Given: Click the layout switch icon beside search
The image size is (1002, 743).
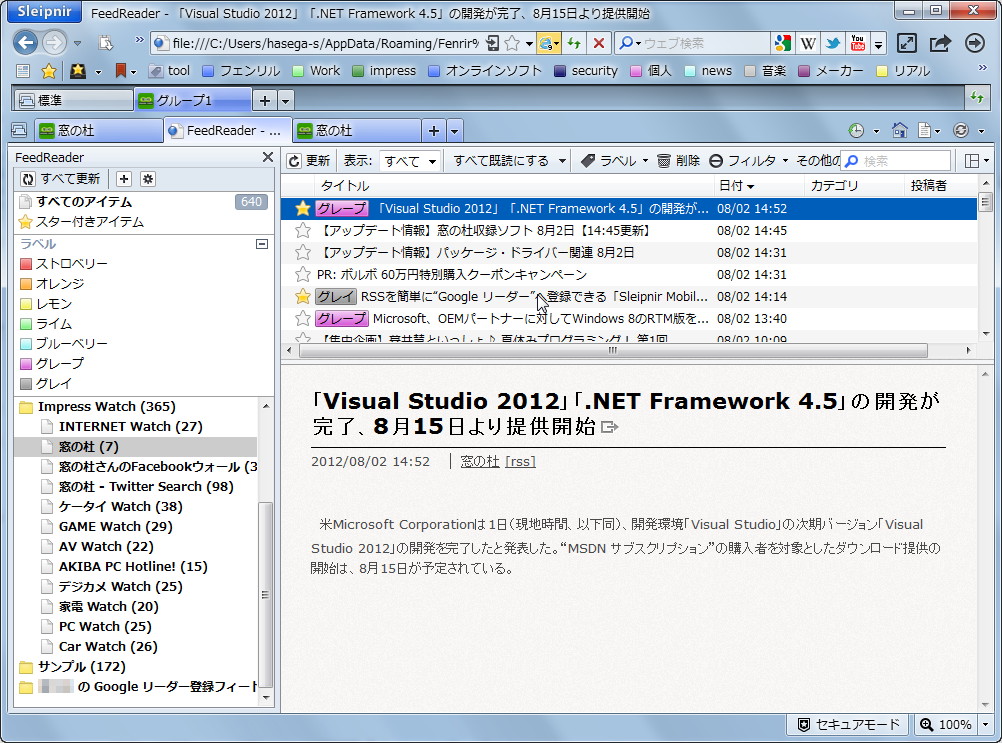Looking at the screenshot, I should tap(971, 160).
